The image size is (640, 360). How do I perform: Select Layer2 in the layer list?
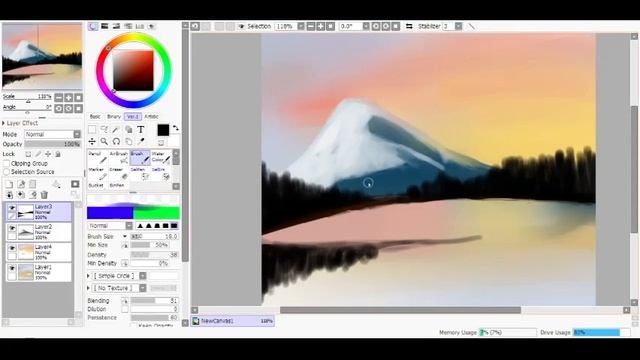39,232
